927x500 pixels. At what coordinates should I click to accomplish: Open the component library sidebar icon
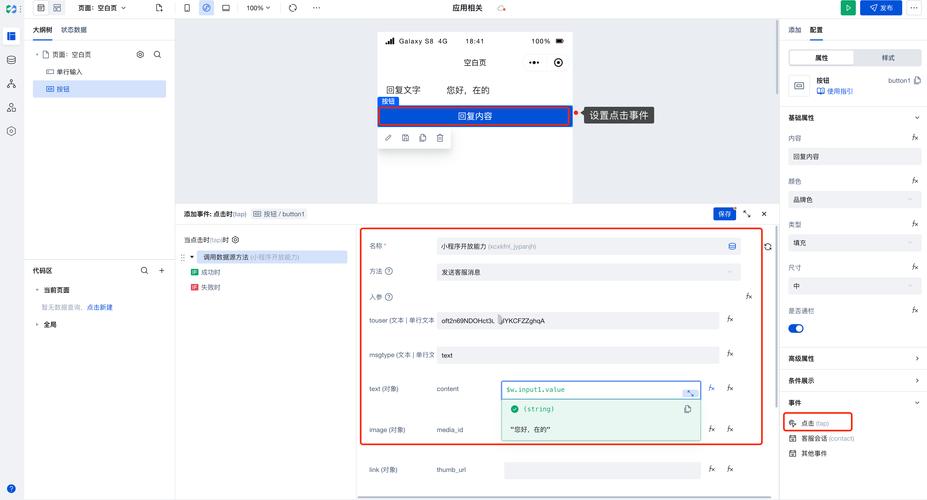[x=11, y=108]
